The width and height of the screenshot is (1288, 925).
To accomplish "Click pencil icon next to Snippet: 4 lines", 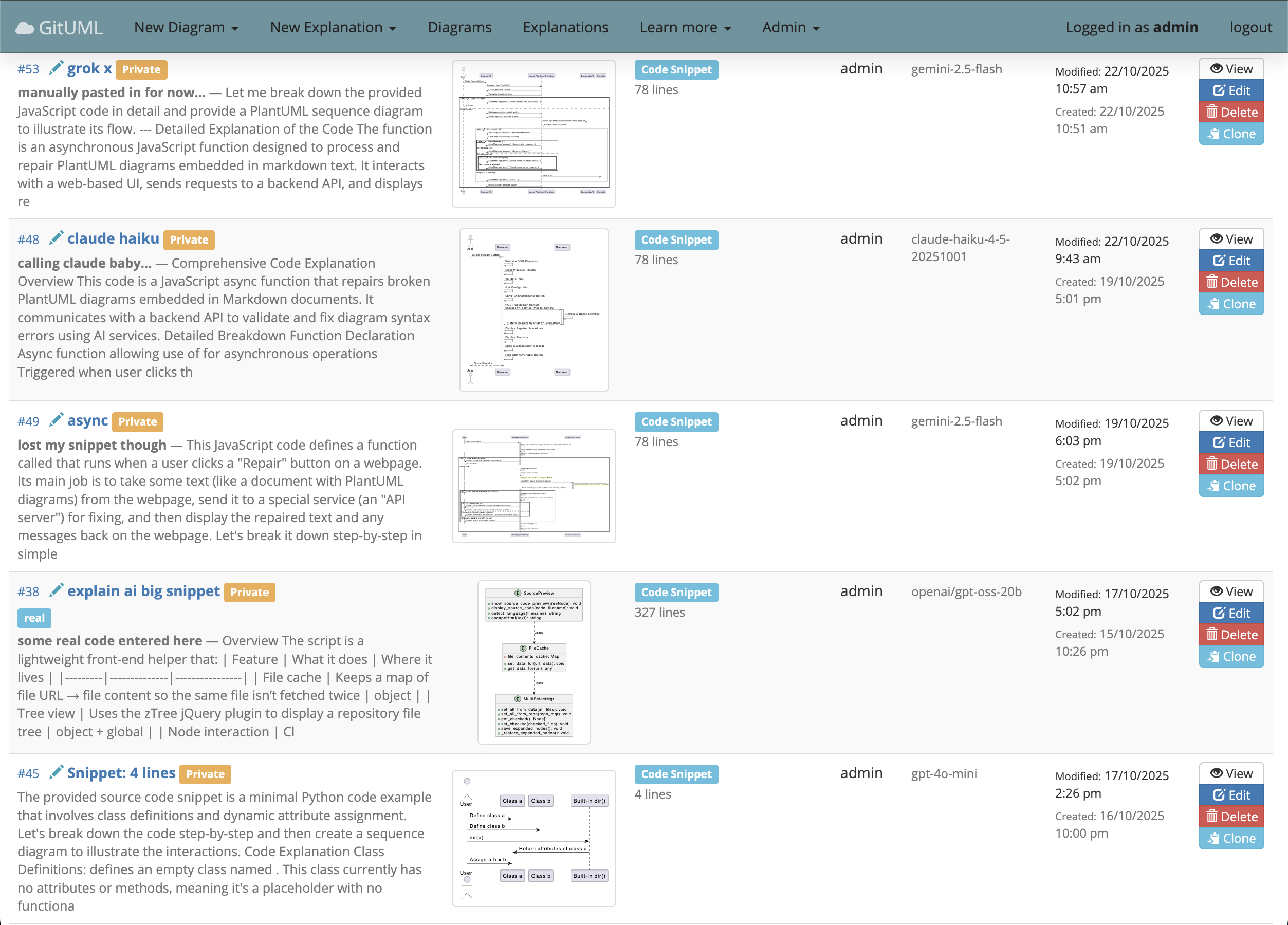I will pos(56,773).
